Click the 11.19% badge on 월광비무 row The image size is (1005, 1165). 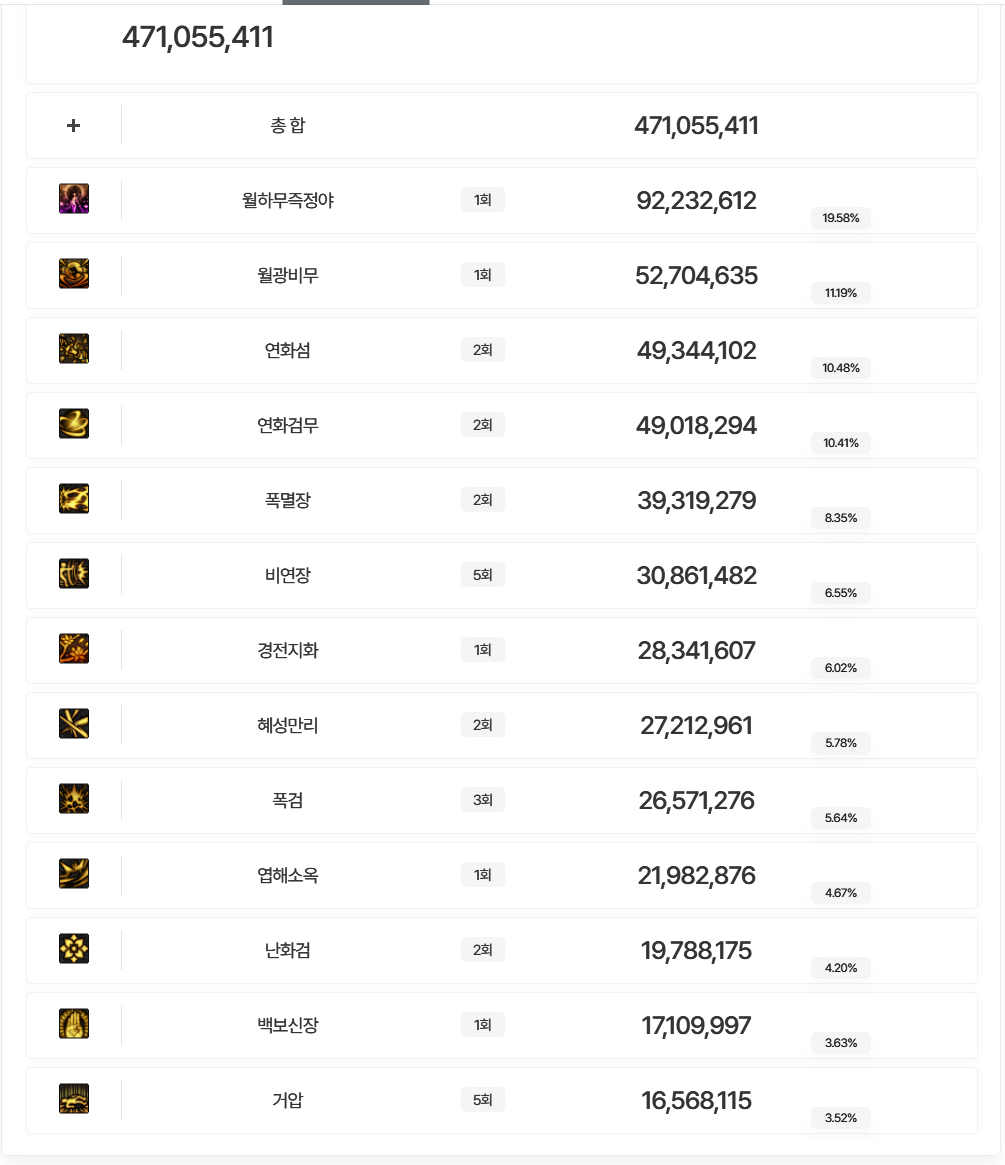(x=840, y=293)
